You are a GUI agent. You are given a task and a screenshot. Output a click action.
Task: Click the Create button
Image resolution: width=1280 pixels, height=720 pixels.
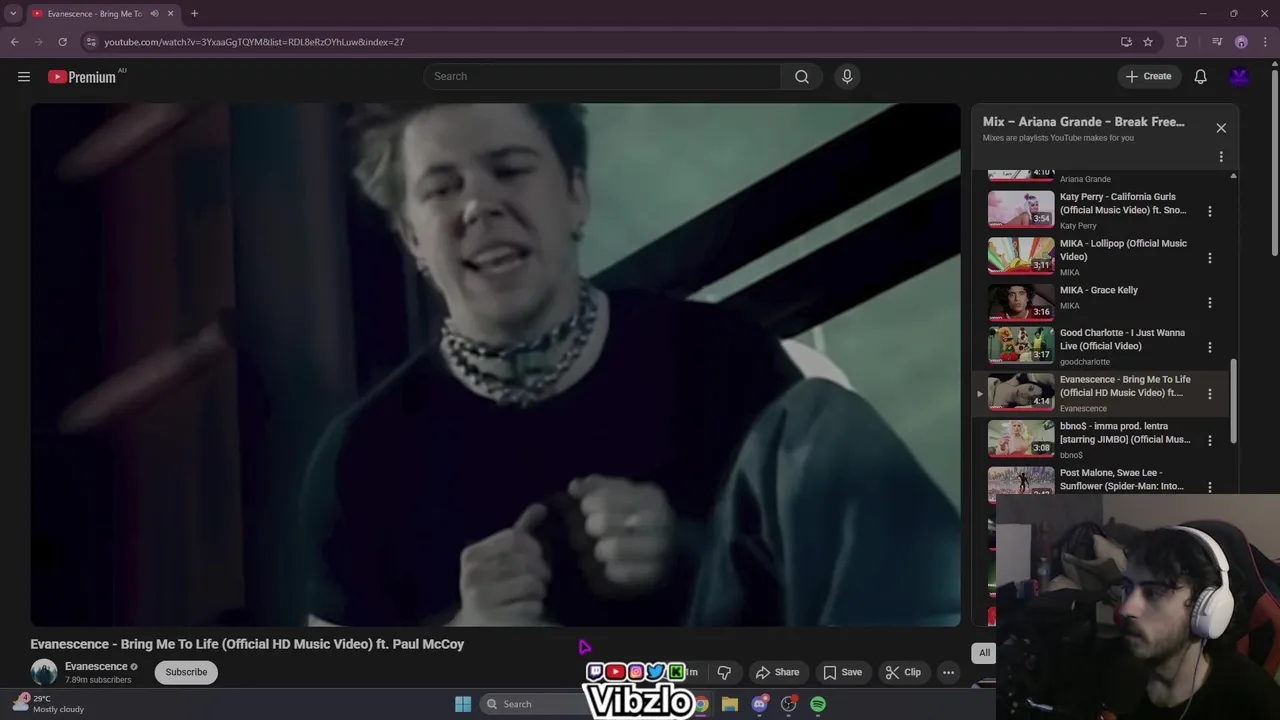point(1148,77)
